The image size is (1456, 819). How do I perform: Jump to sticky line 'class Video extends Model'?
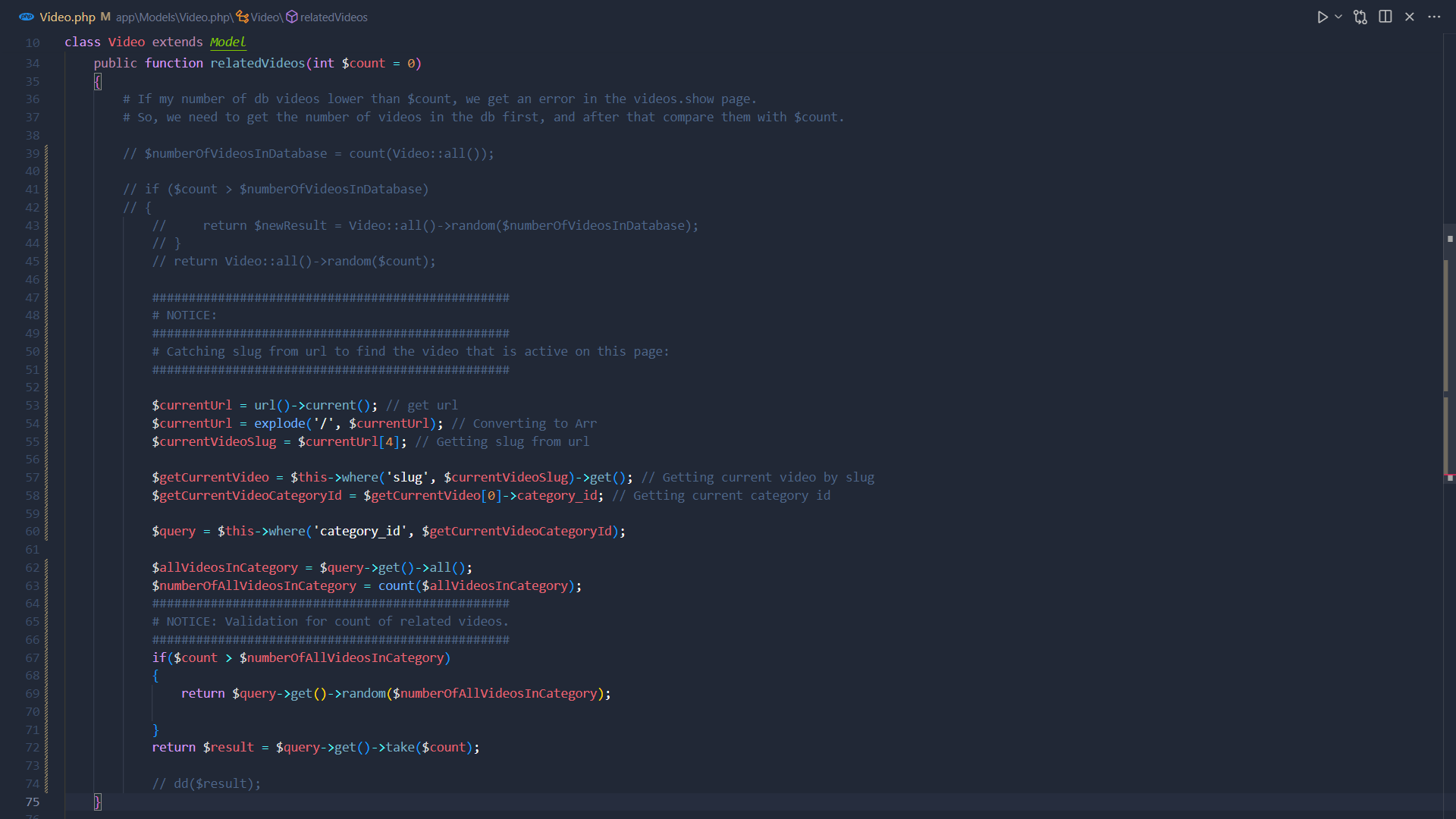point(155,42)
